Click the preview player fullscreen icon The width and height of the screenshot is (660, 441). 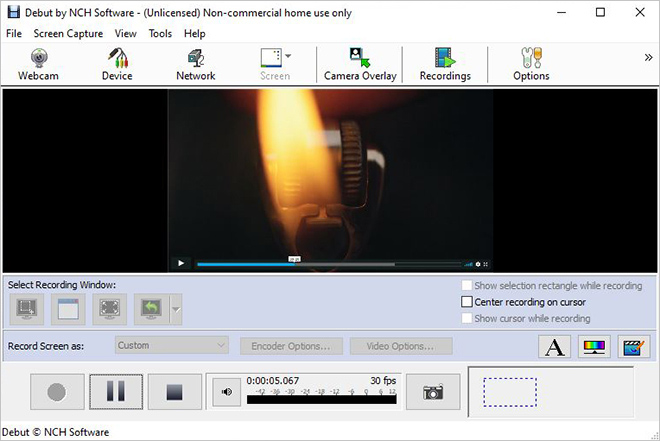click(485, 264)
